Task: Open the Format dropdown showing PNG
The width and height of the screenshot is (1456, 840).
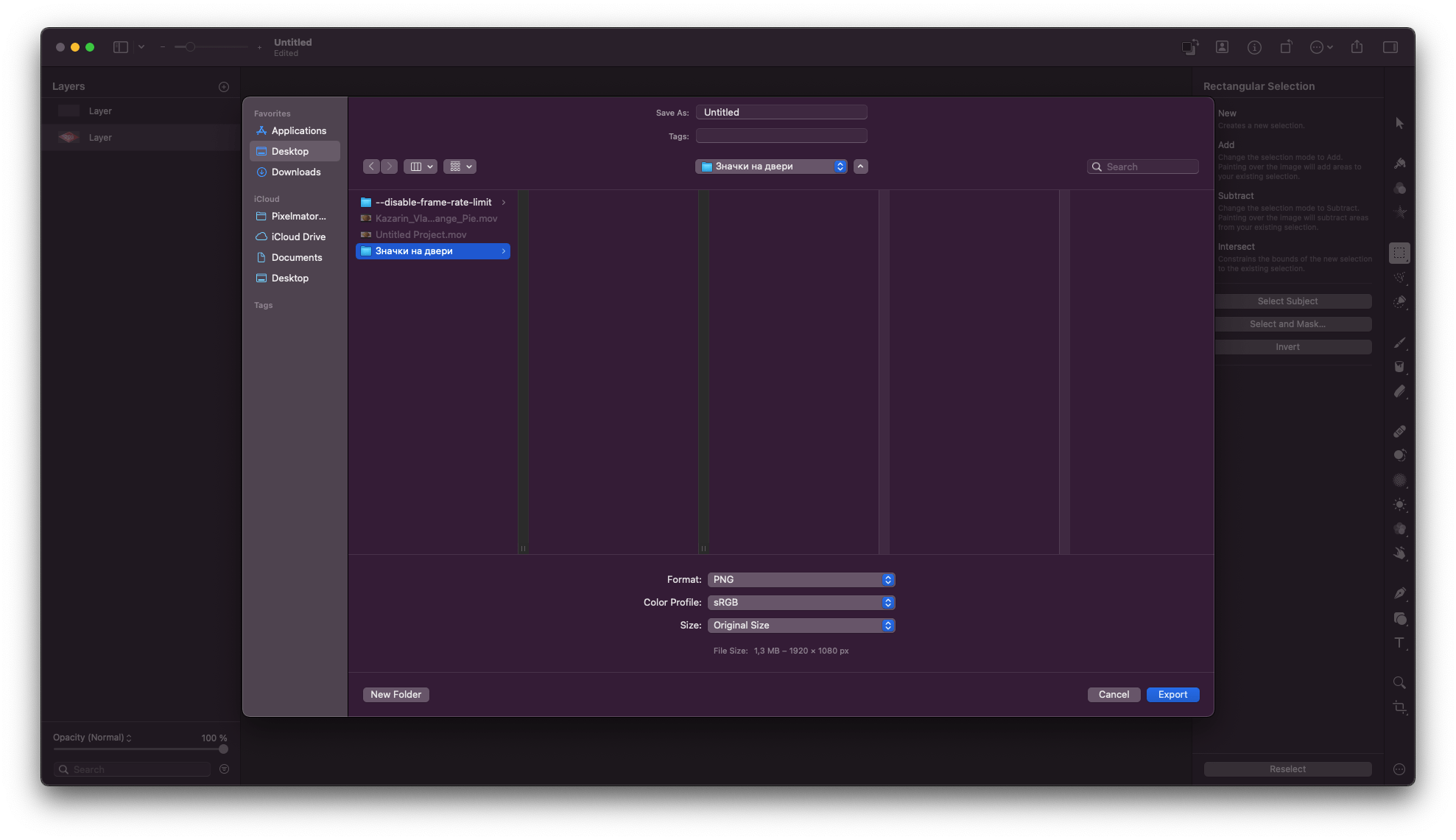Action: pos(801,579)
